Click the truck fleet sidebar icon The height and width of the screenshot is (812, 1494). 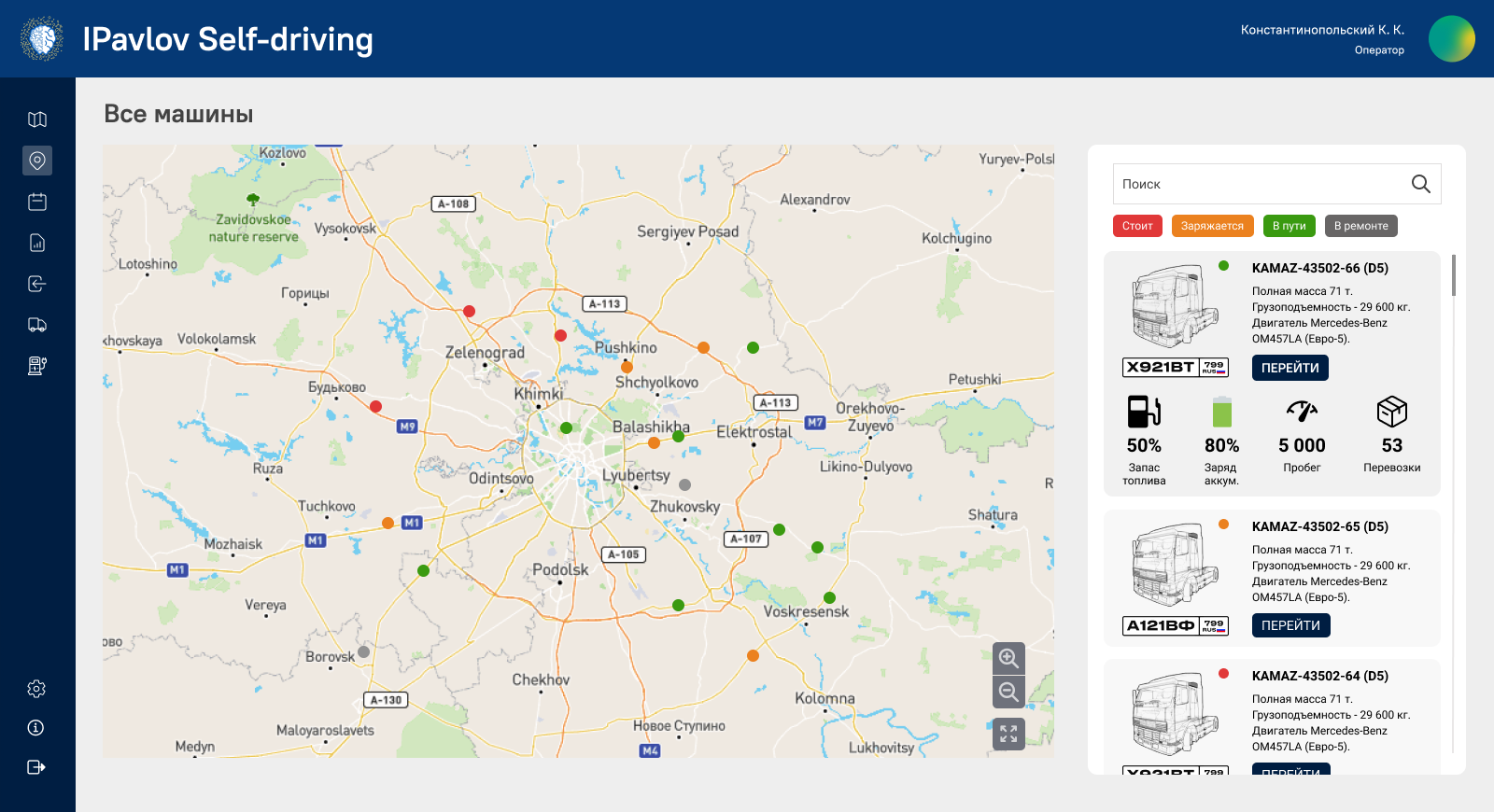[37, 325]
